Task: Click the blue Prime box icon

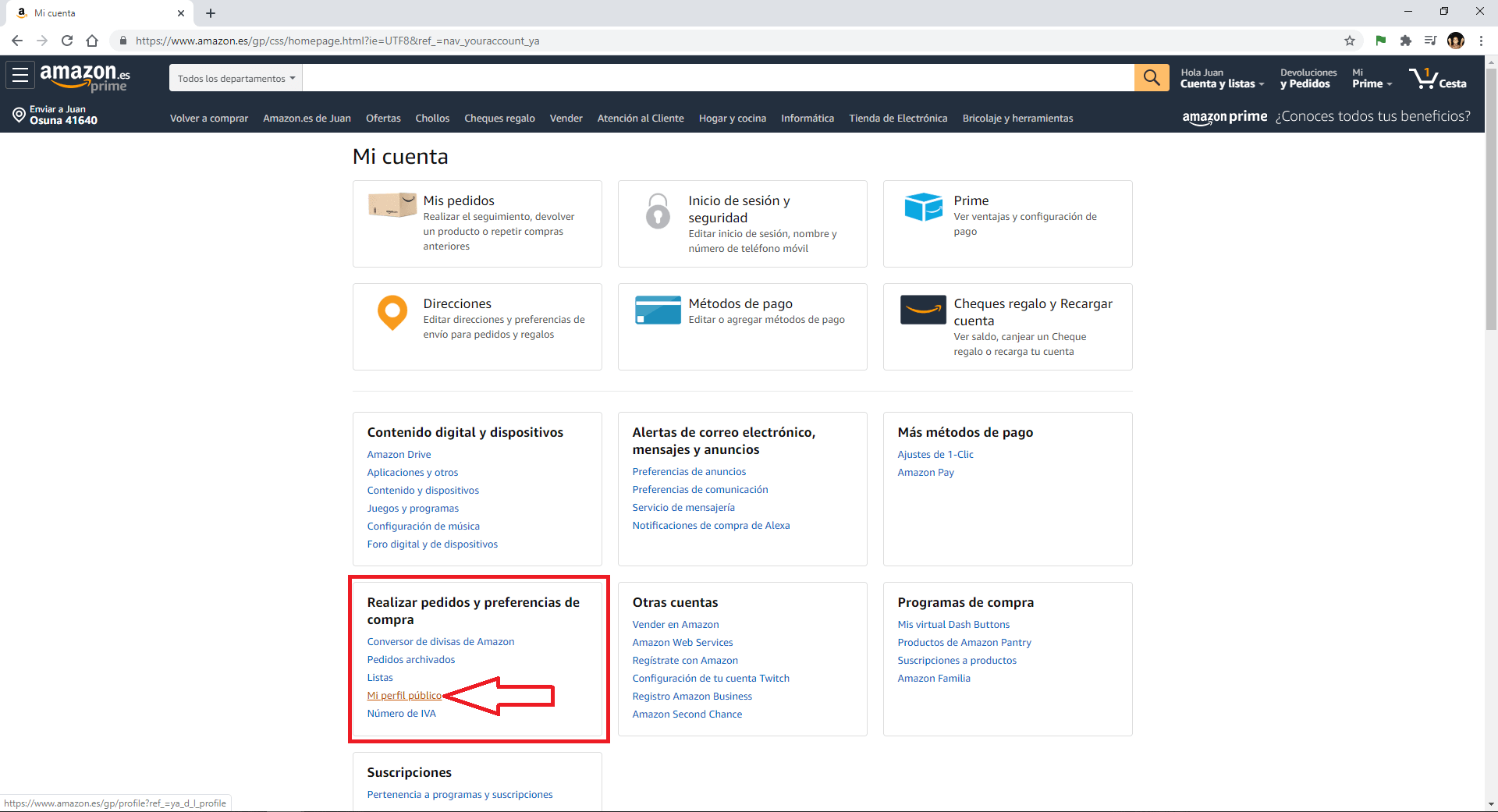Action: point(924,207)
